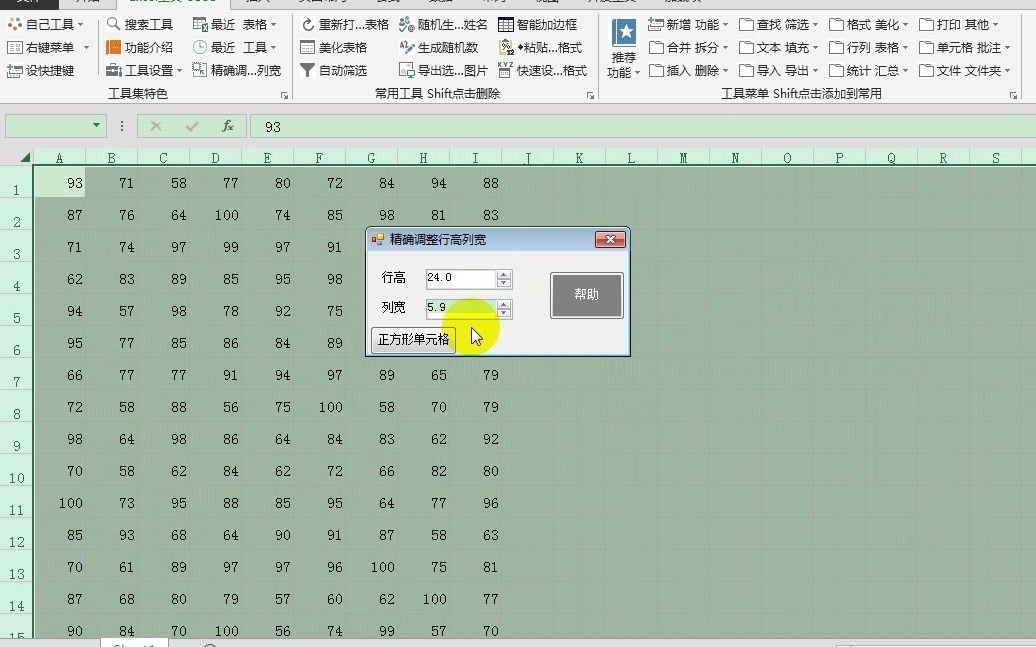
Task: Open the 搜索工具 search tool
Action: (x=138, y=24)
